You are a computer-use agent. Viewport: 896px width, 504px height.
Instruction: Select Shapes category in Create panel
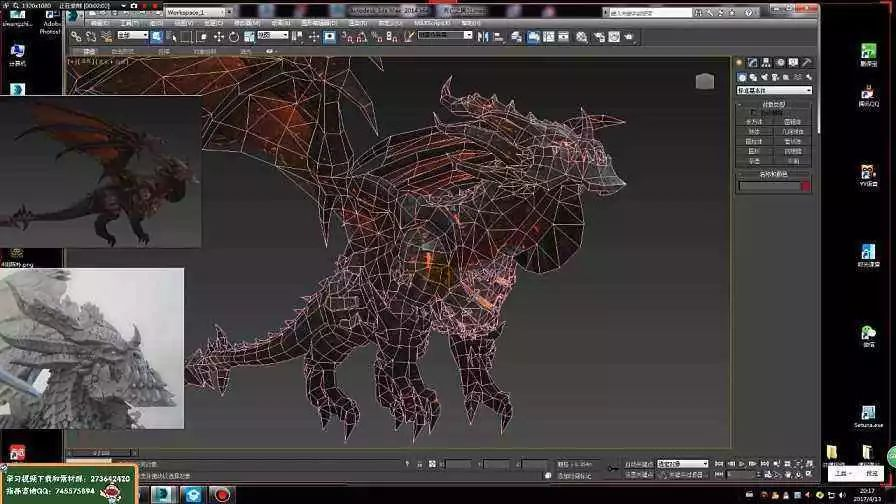[753, 77]
